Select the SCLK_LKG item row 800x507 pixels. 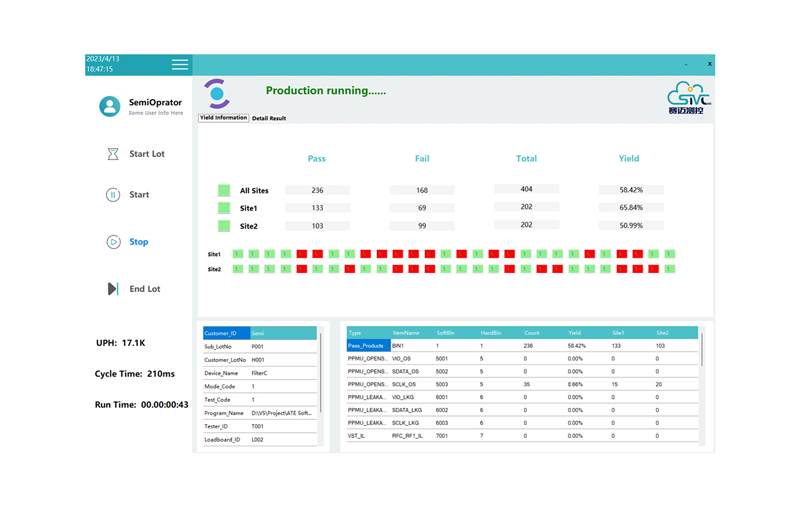tap(522, 423)
